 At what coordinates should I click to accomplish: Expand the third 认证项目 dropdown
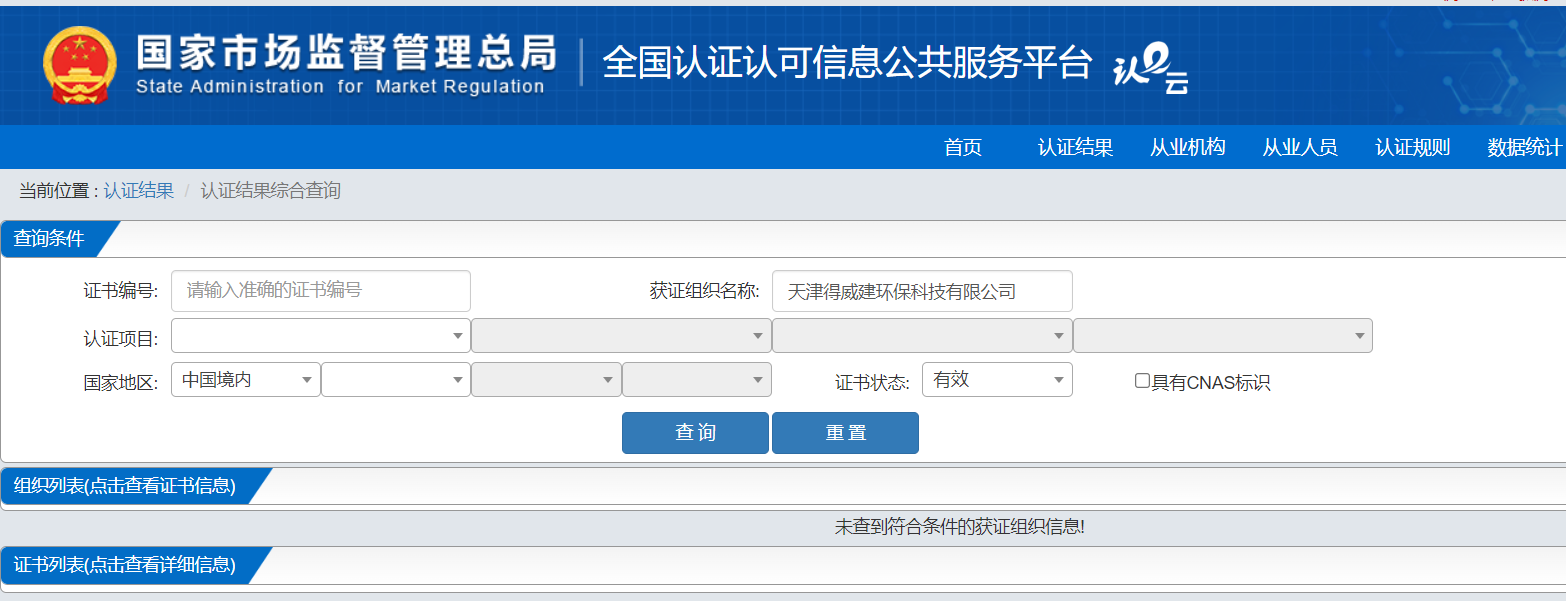pos(922,336)
